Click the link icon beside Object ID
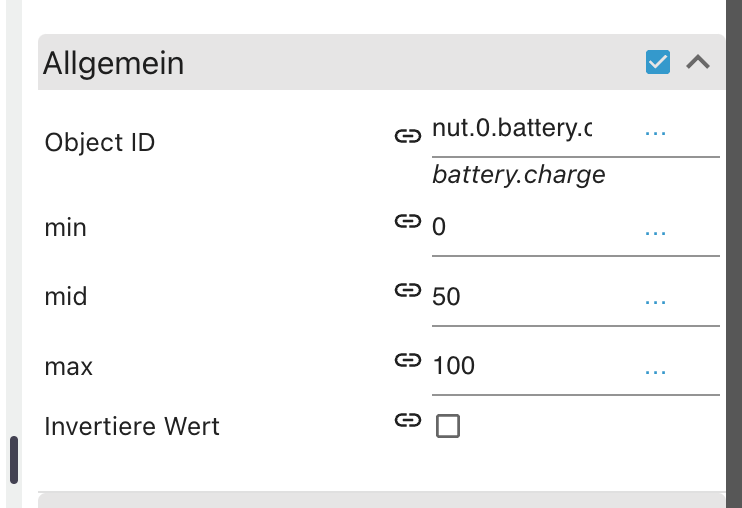 [x=407, y=135]
